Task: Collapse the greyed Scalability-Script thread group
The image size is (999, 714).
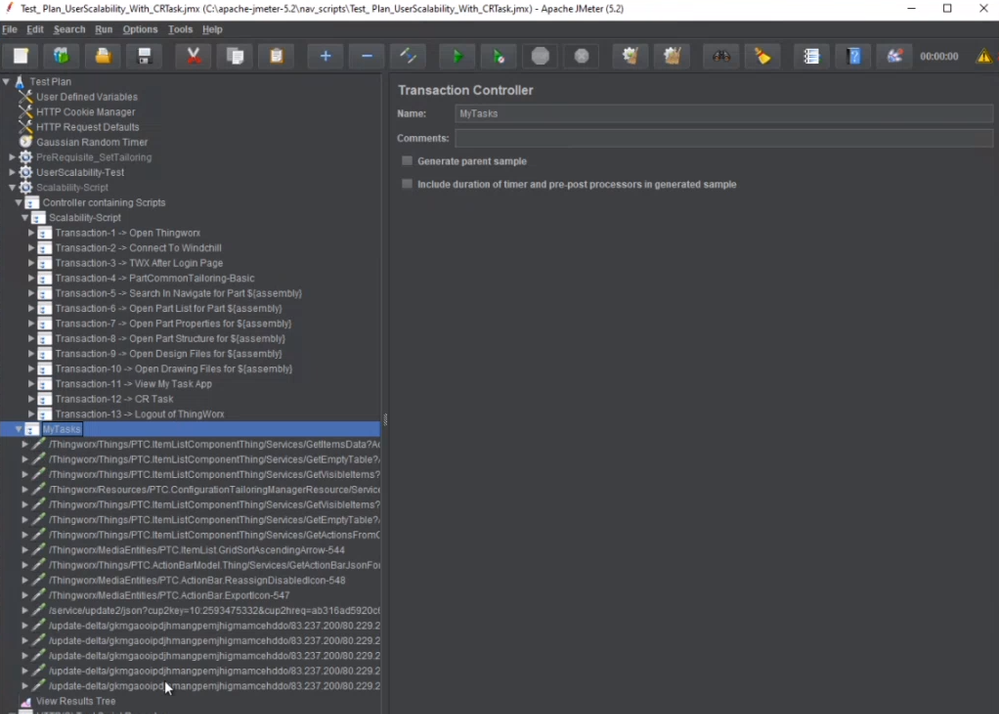Action: click(x=12, y=187)
